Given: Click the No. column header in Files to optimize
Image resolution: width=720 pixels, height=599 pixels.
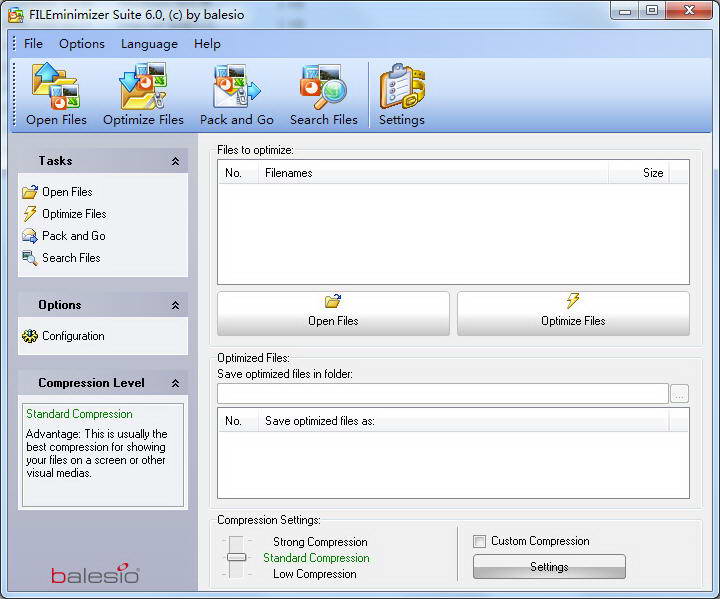Looking at the screenshot, I should pyautogui.click(x=238, y=173).
